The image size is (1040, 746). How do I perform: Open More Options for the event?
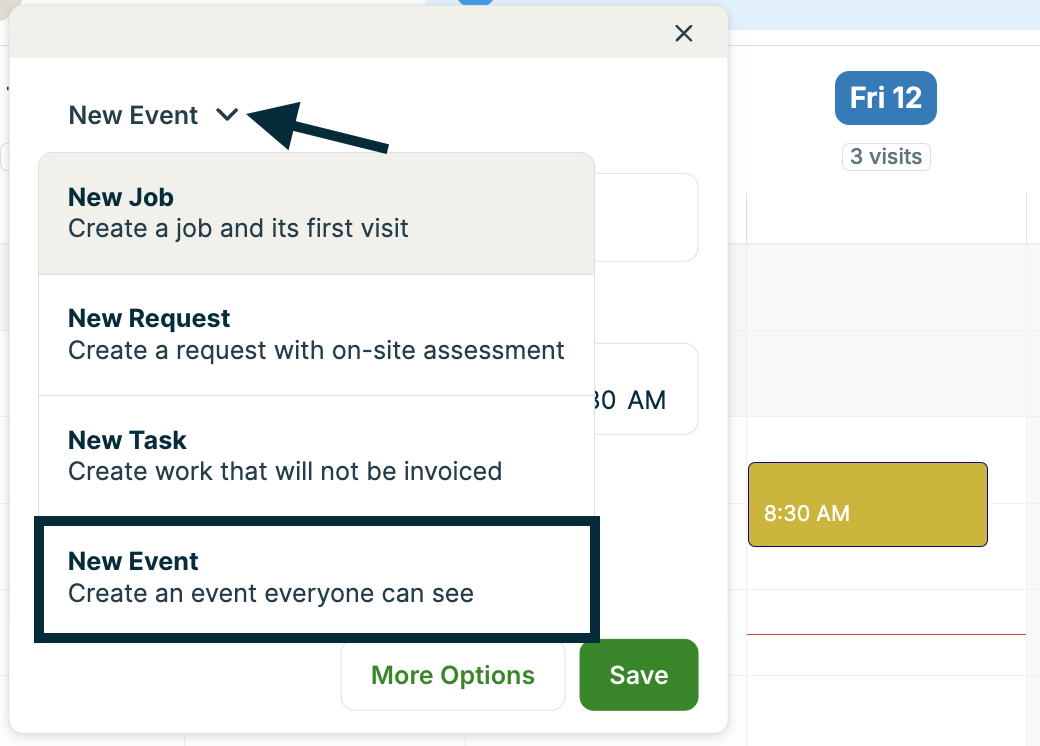click(452, 675)
